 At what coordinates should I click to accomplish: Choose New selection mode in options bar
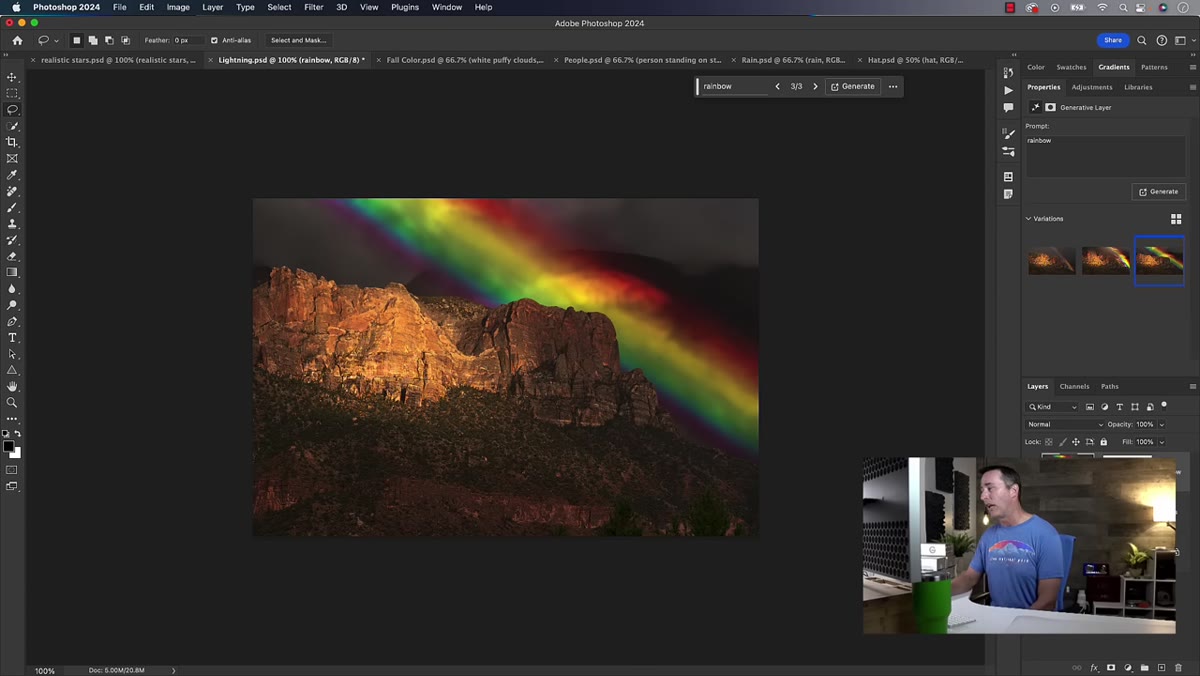click(x=76, y=40)
